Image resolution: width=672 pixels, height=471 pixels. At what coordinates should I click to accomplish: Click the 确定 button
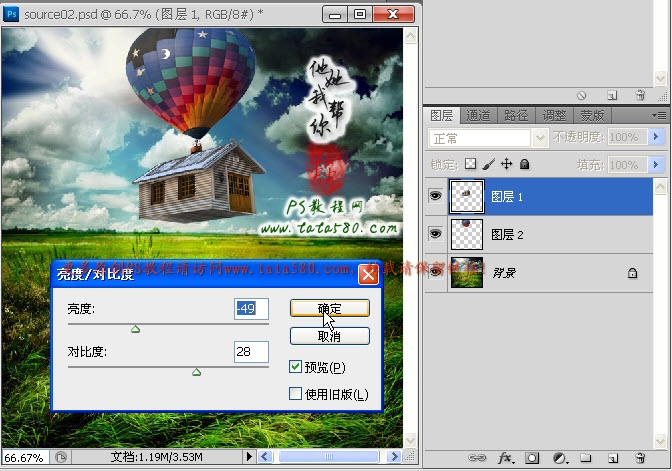point(329,309)
